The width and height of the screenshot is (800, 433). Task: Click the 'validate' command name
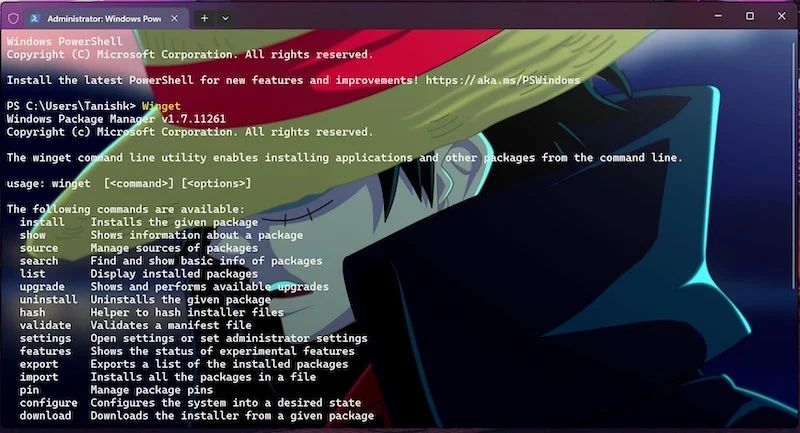[x=45, y=325]
